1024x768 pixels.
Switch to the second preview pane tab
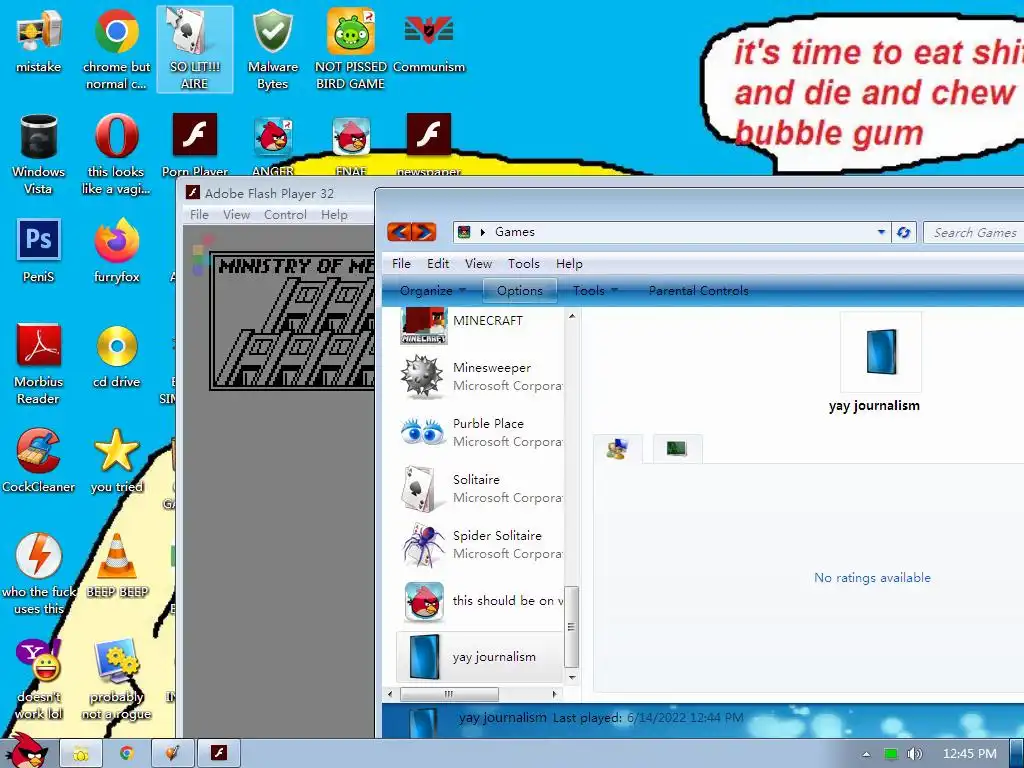tap(677, 449)
